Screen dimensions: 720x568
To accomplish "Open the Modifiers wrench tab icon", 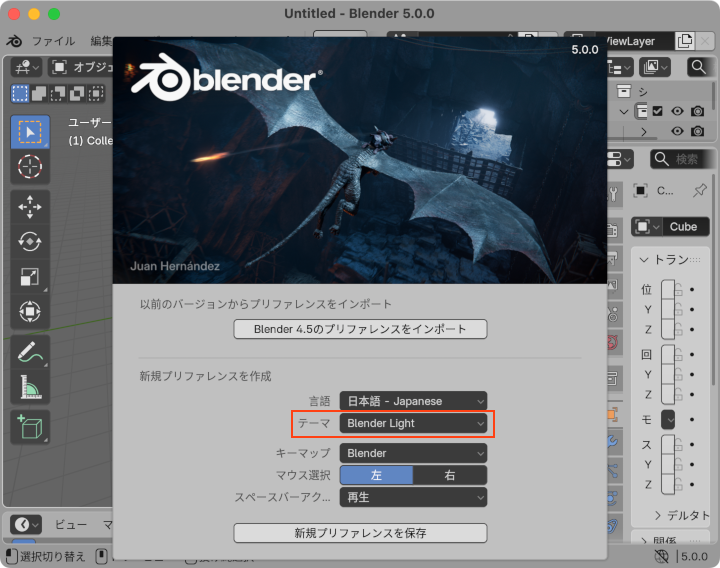I will pos(613,442).
